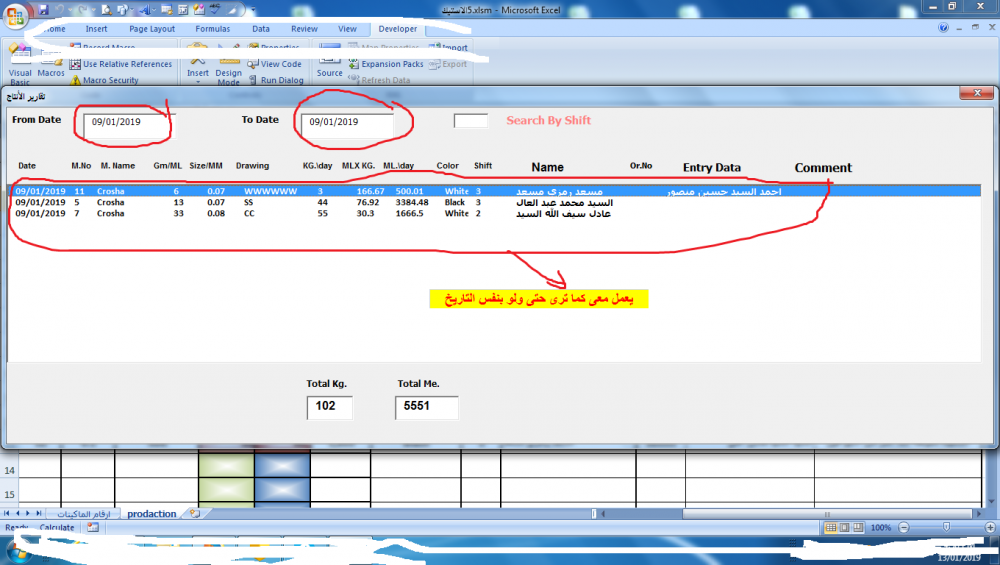Click View Code button

point(274,64)
